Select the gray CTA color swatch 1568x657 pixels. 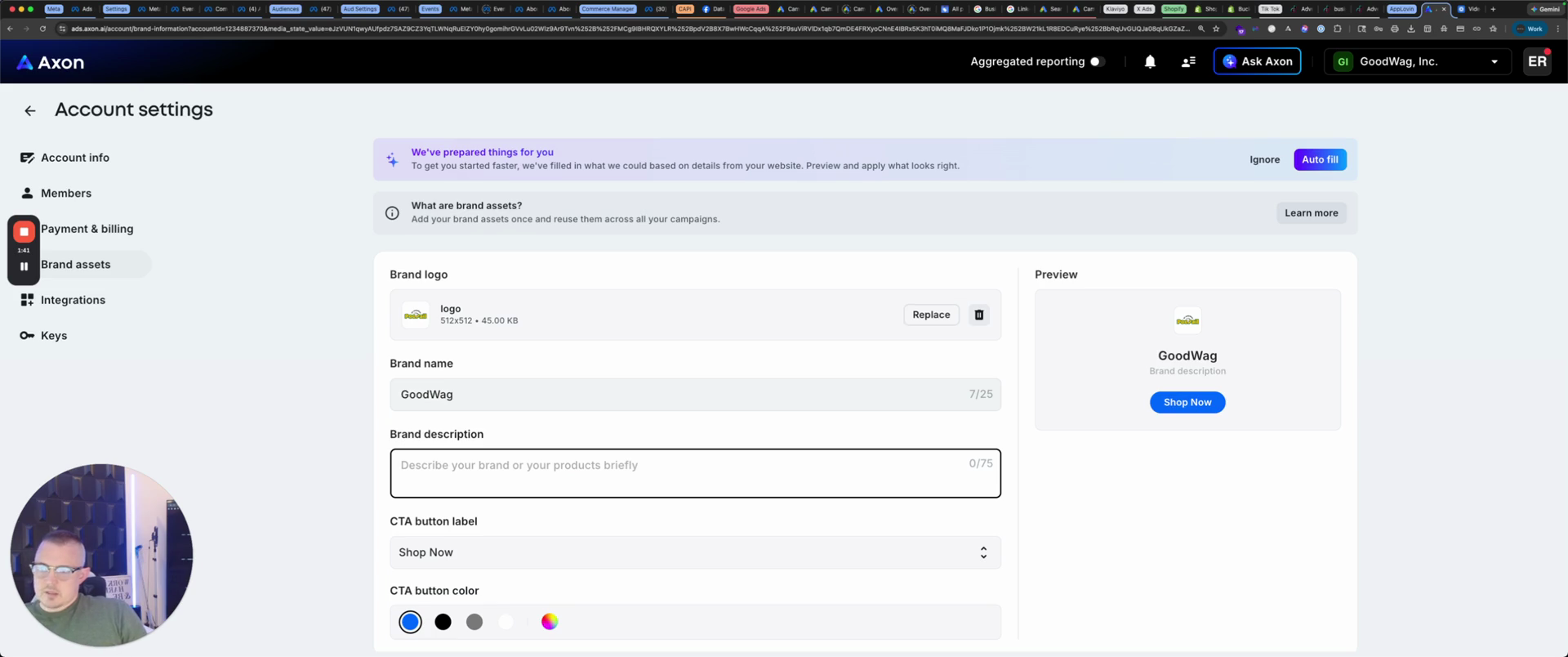(474, 622)
